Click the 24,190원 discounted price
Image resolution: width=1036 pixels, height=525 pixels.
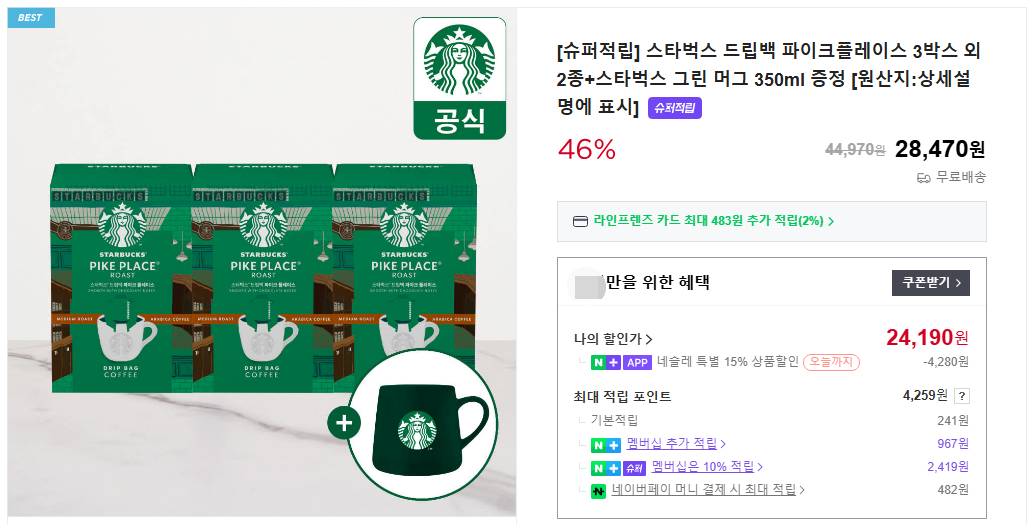[x=927, y=338]
